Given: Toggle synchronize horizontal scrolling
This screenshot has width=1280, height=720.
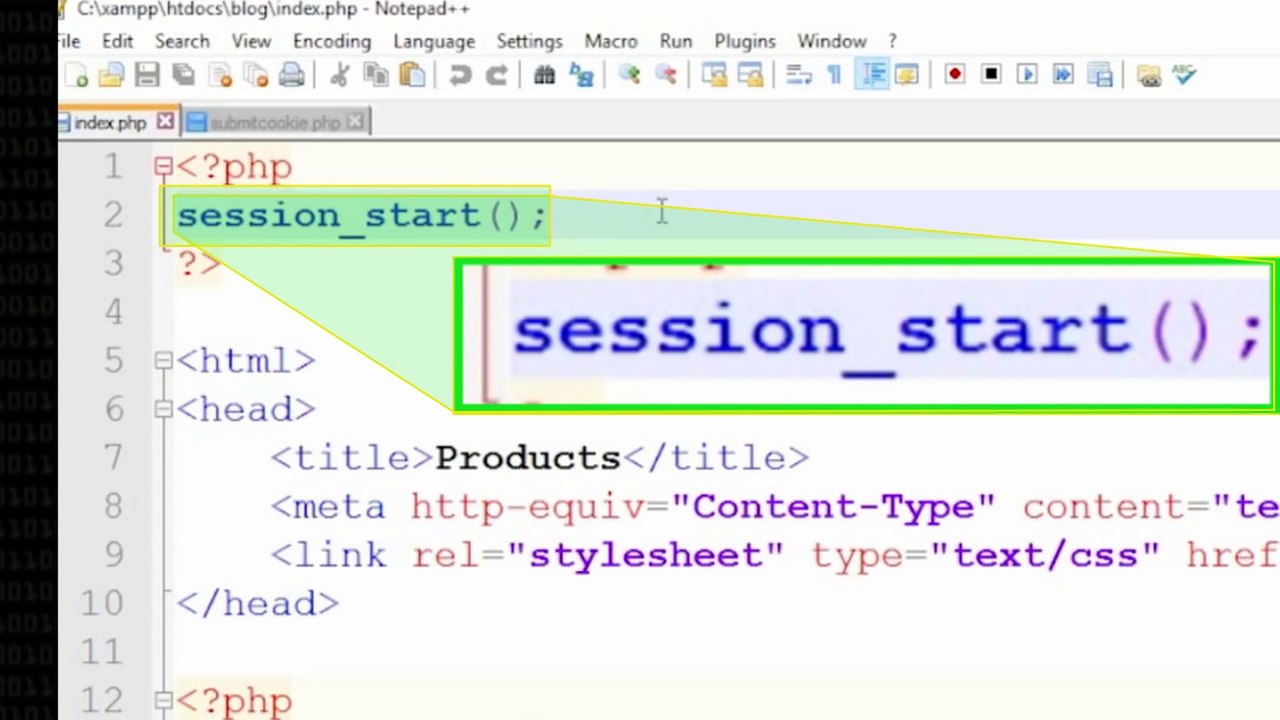Looking at the screenshot, I should [x=750, y=75].
